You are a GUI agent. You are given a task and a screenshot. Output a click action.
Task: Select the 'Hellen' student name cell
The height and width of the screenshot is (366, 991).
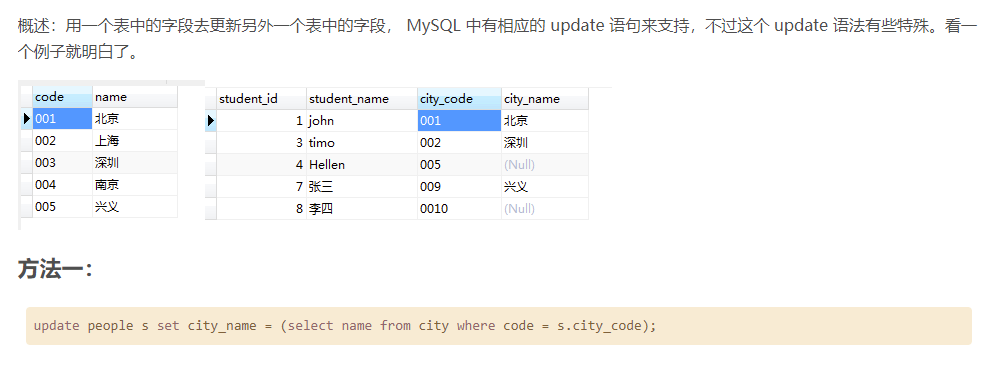click(x=362, y=165)
